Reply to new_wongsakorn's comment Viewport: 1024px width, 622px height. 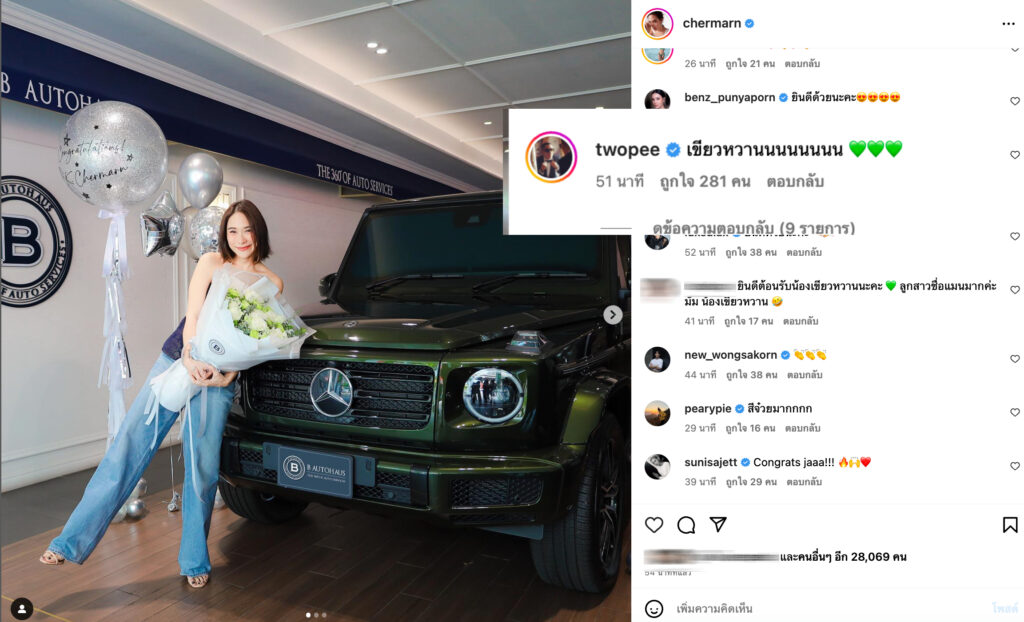(x=805, y=375)
